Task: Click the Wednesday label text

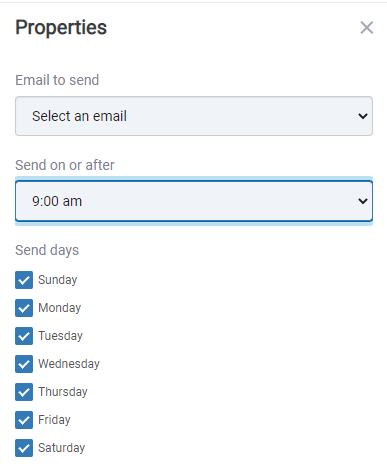Action: pyautogui.click(x=69, y=364)
